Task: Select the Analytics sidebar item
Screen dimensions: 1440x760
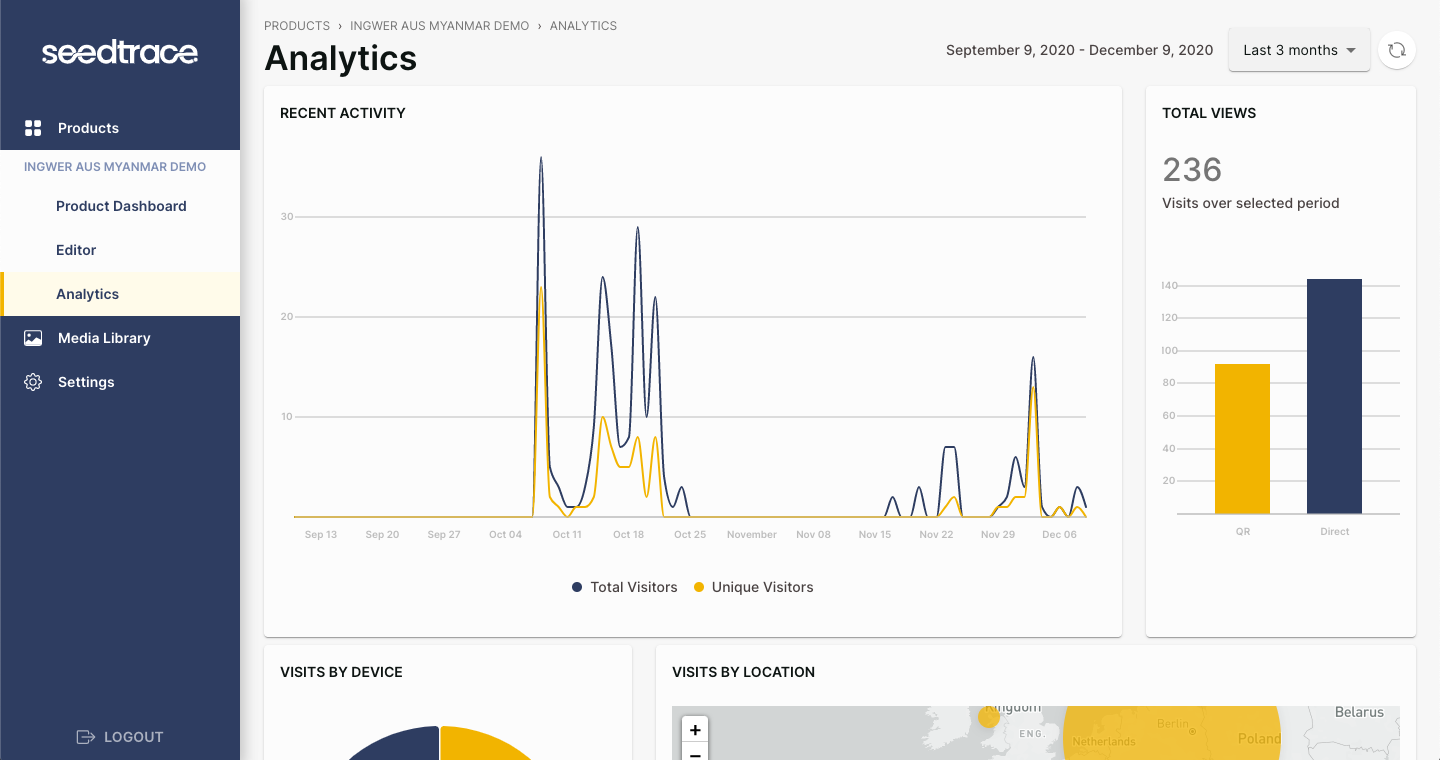Action: 120,294
